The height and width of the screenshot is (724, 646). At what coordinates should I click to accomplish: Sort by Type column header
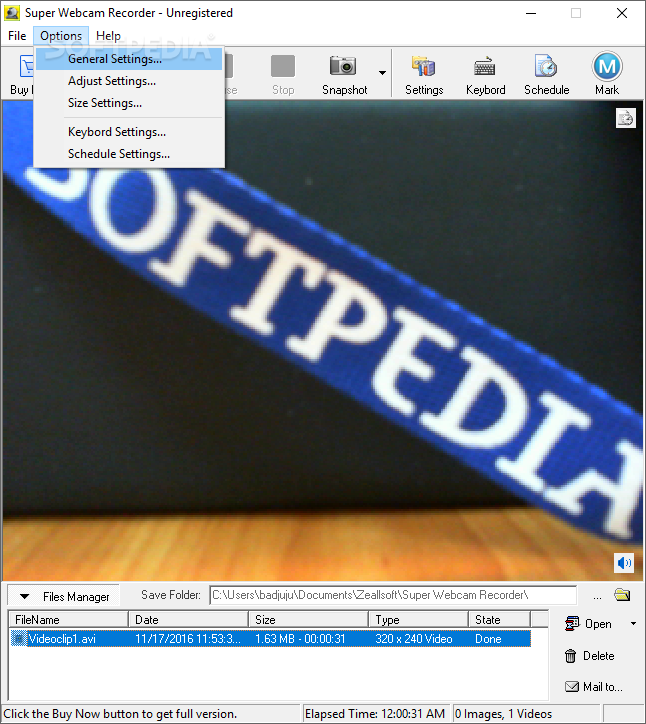[x=418, y=620]
